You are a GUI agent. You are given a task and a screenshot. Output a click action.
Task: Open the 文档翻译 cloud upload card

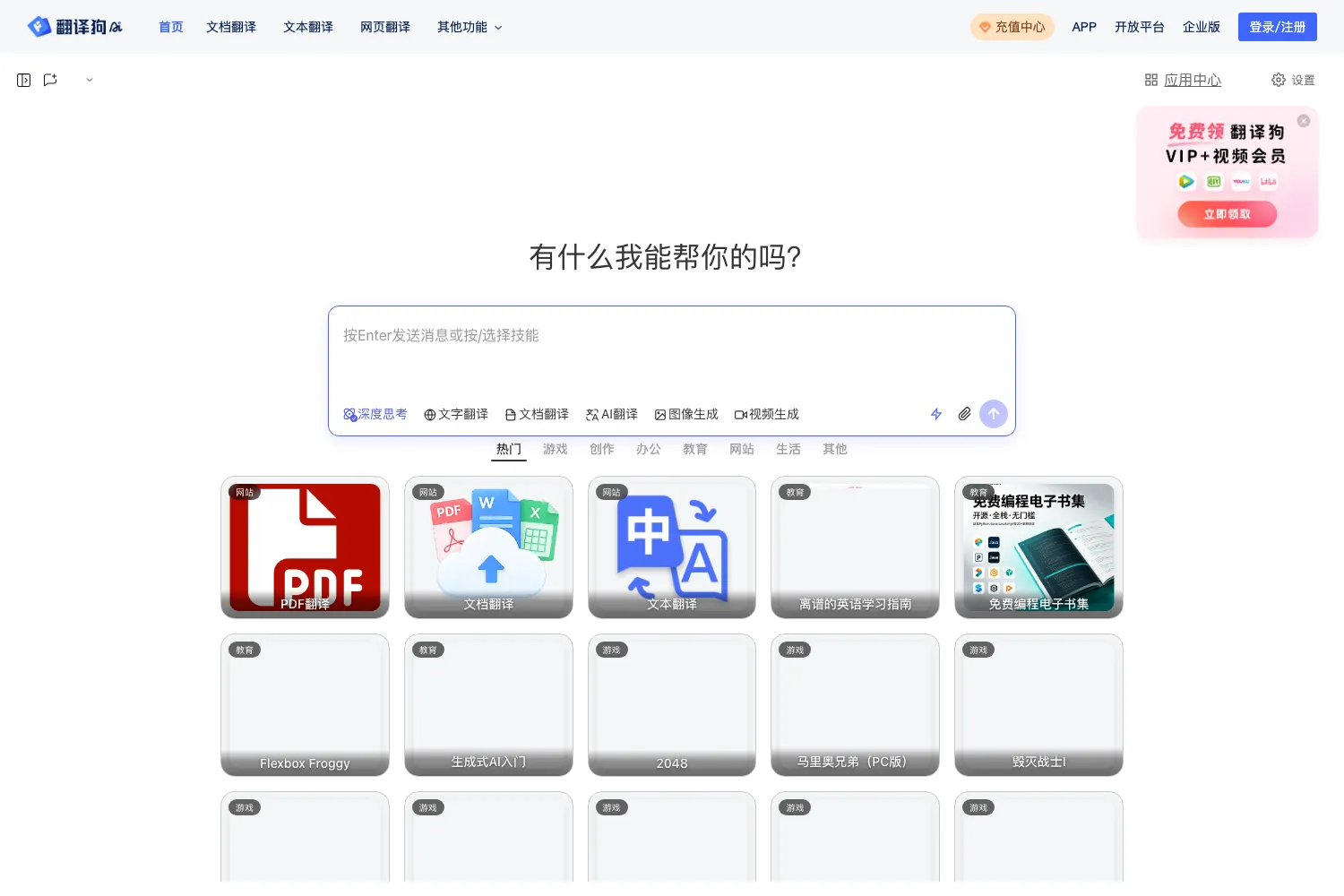(x=488, y=547)
